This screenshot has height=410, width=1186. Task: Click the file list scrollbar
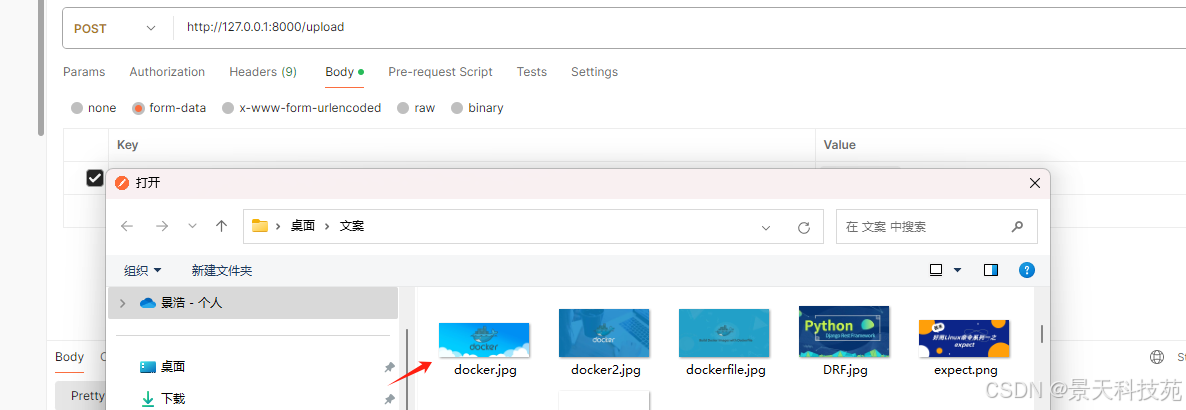(x=1042, y=334)
